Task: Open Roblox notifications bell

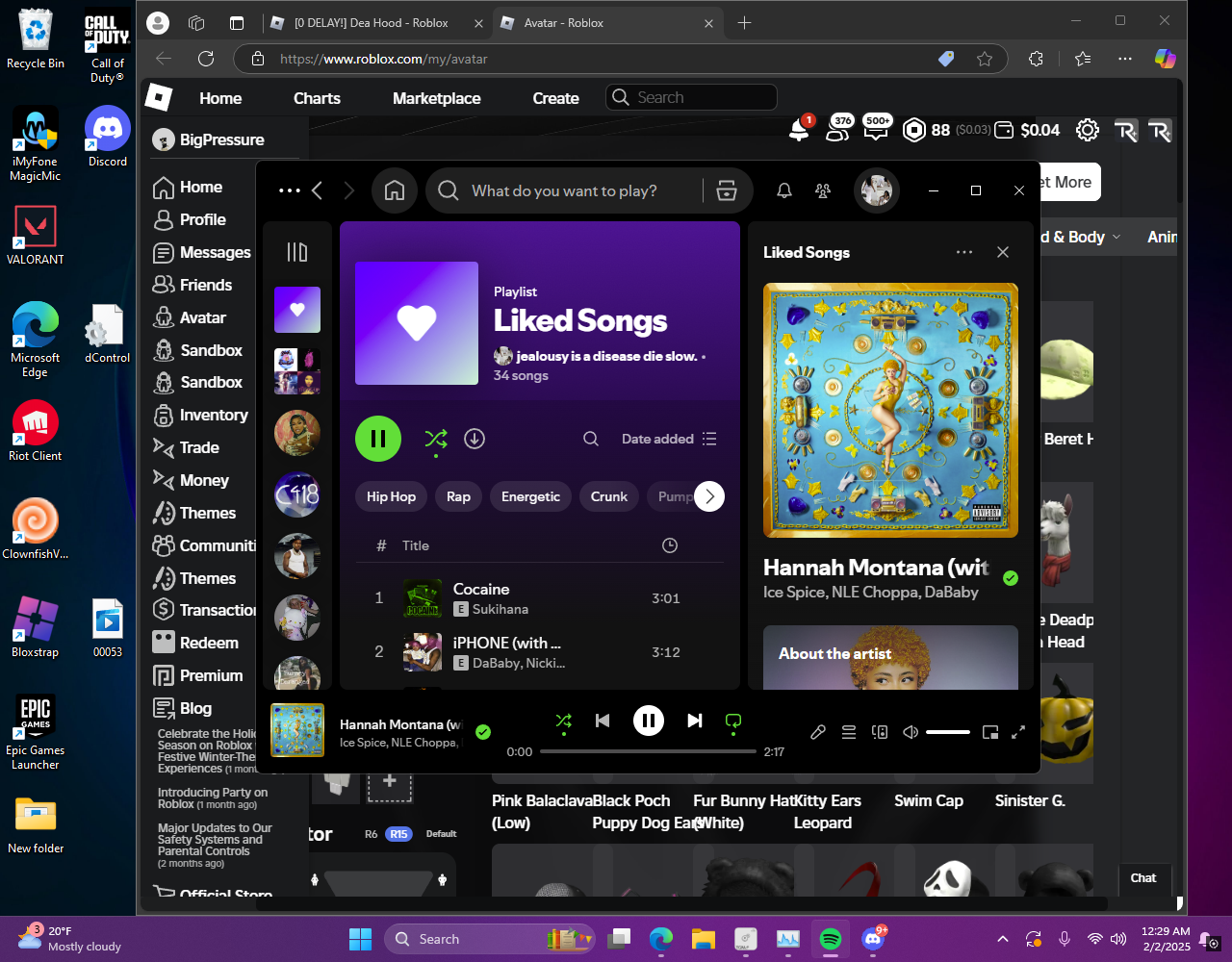Action: 799,130
